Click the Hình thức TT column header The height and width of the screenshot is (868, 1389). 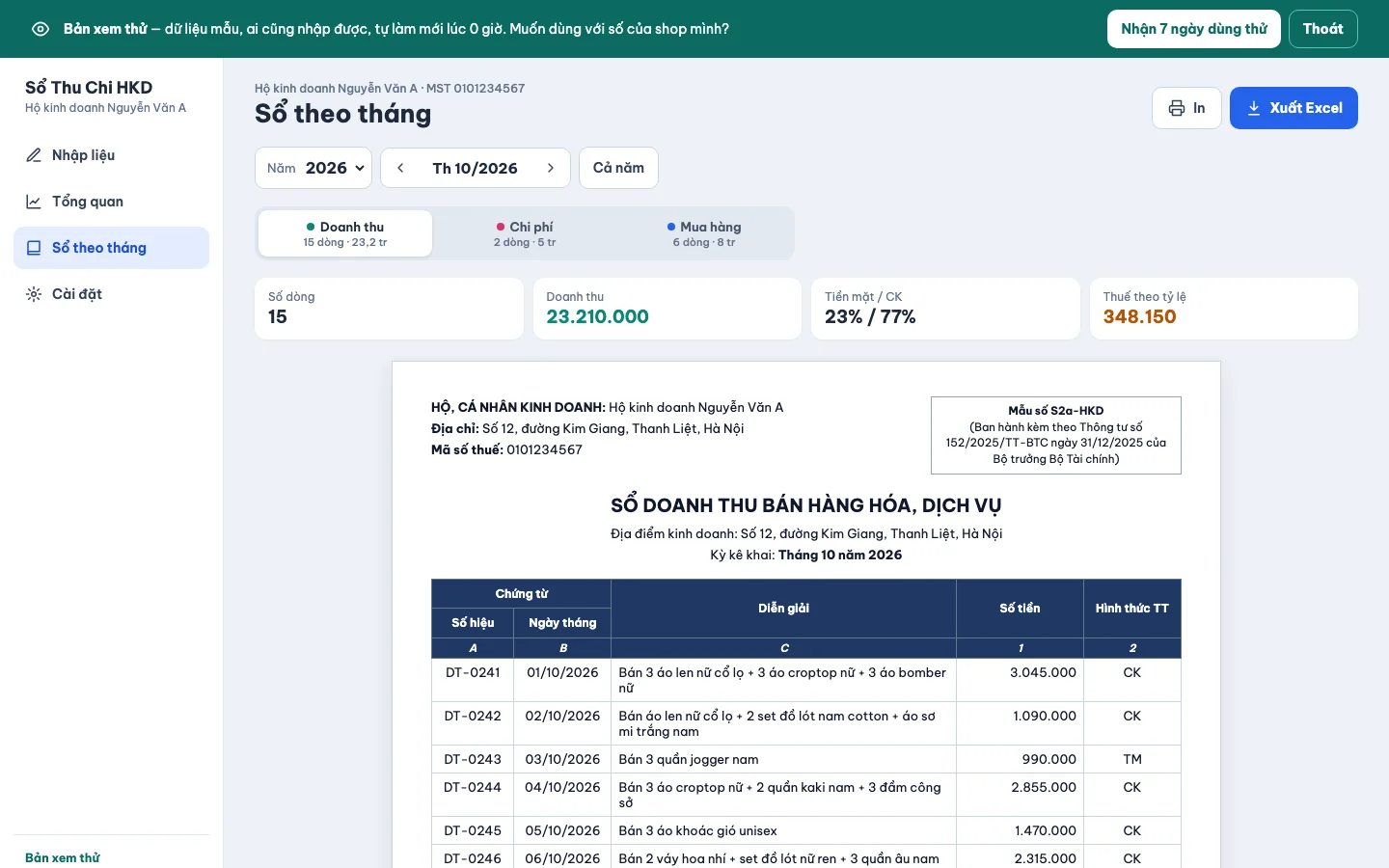(x=1132, y=609)
